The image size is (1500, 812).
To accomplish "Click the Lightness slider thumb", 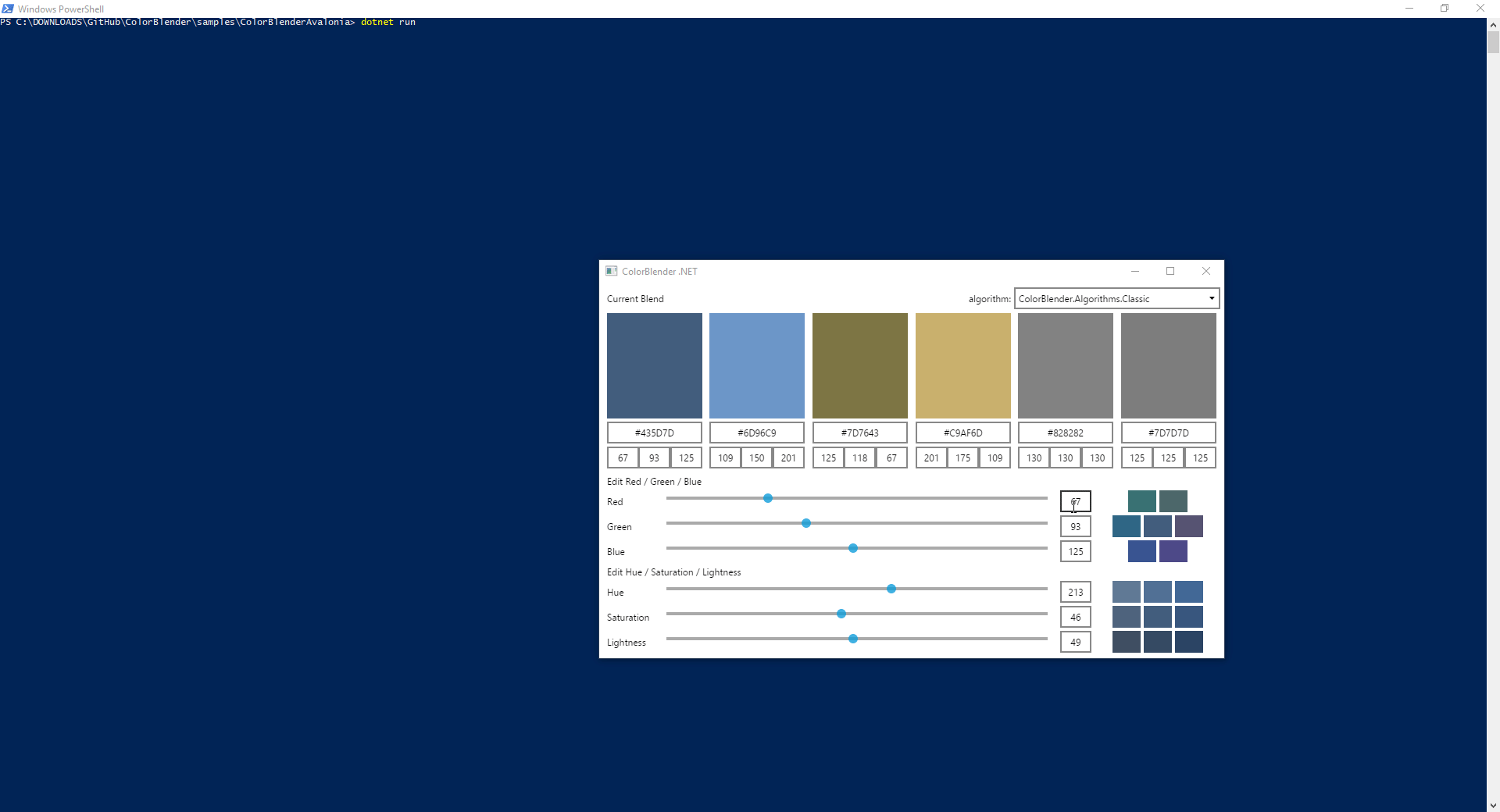I will point(852,639).
